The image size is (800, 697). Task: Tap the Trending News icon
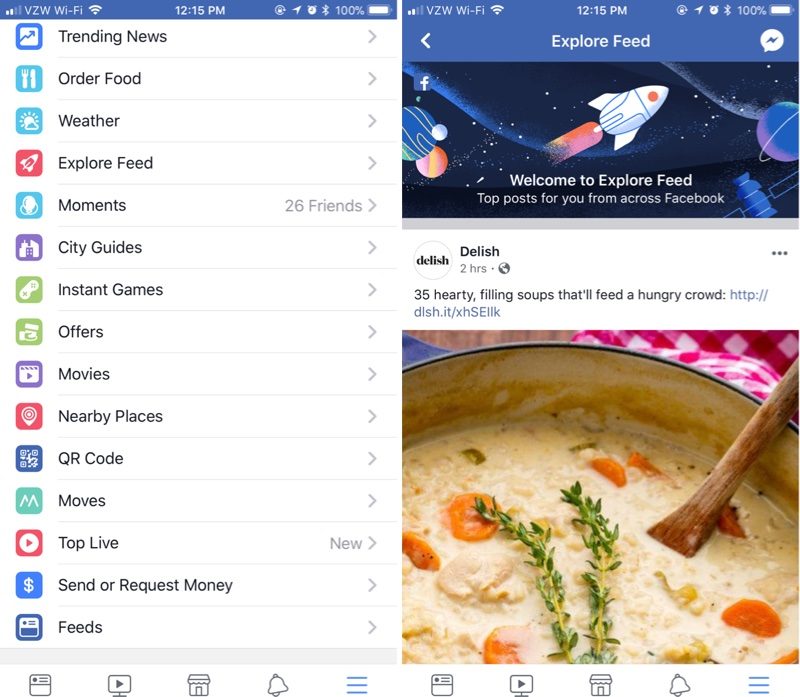[x=29, y=37]
